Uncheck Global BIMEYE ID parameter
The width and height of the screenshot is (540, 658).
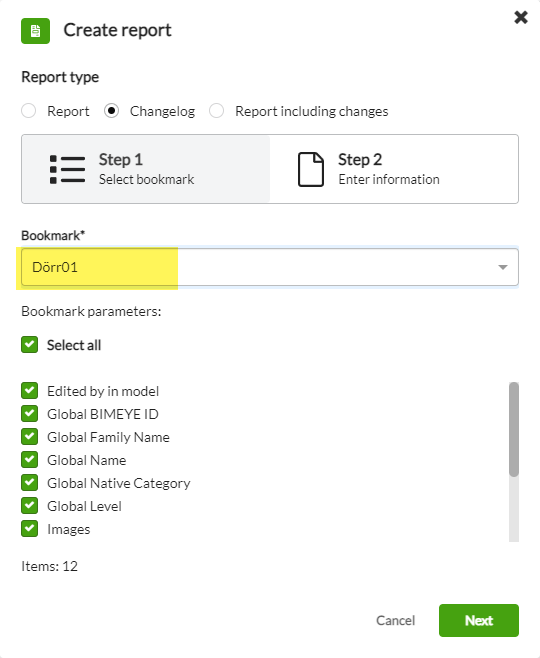(29, 414)
